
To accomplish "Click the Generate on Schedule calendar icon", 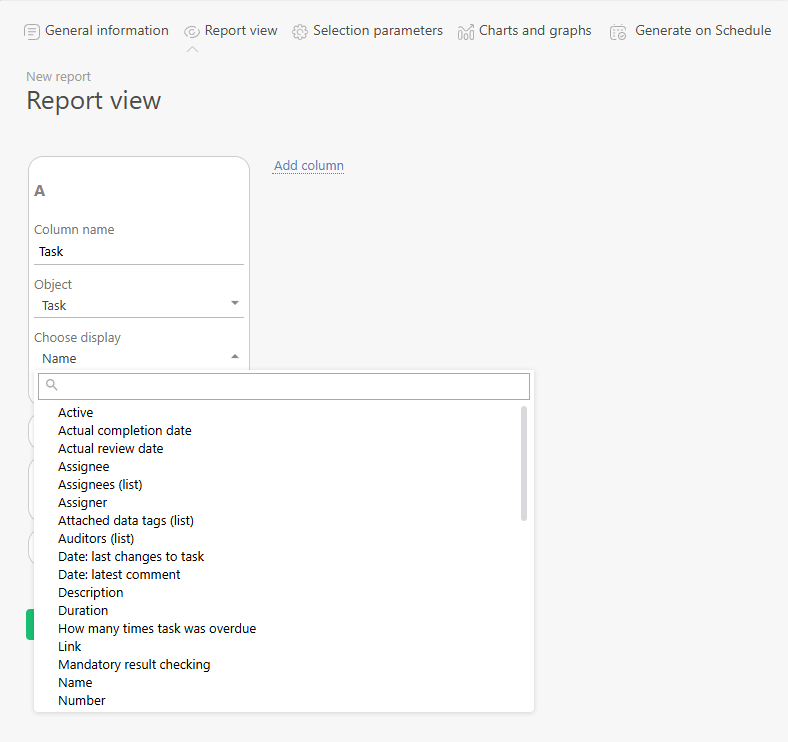I will (618, 32).
